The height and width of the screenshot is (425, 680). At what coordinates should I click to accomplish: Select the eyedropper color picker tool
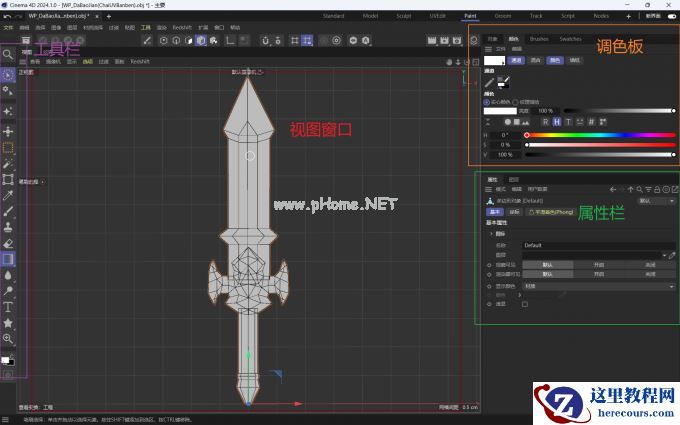click(x=8, y=194)
